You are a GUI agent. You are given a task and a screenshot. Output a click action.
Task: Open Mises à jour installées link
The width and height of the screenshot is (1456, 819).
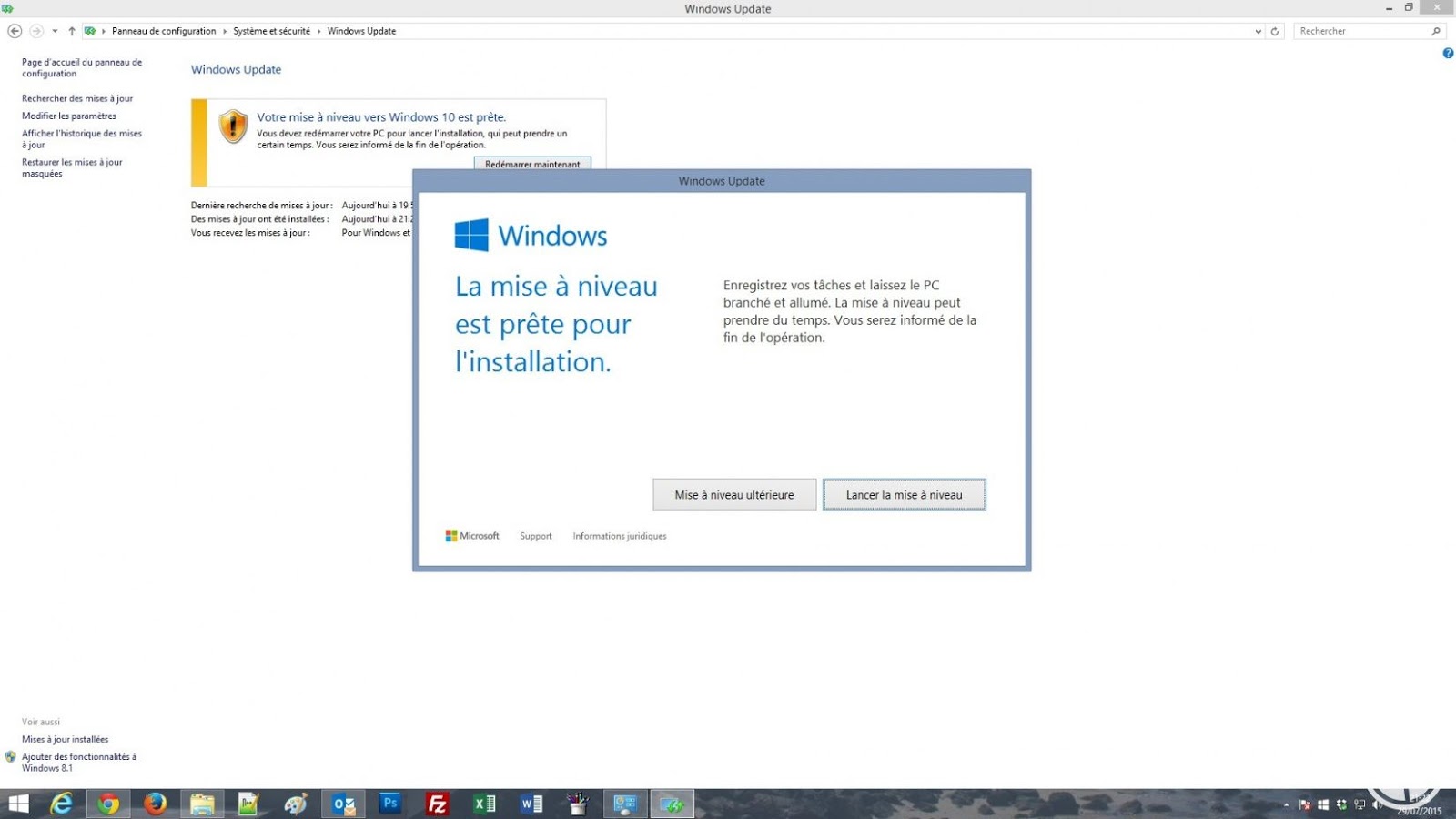pyautogui.click(x=65, y=739)
